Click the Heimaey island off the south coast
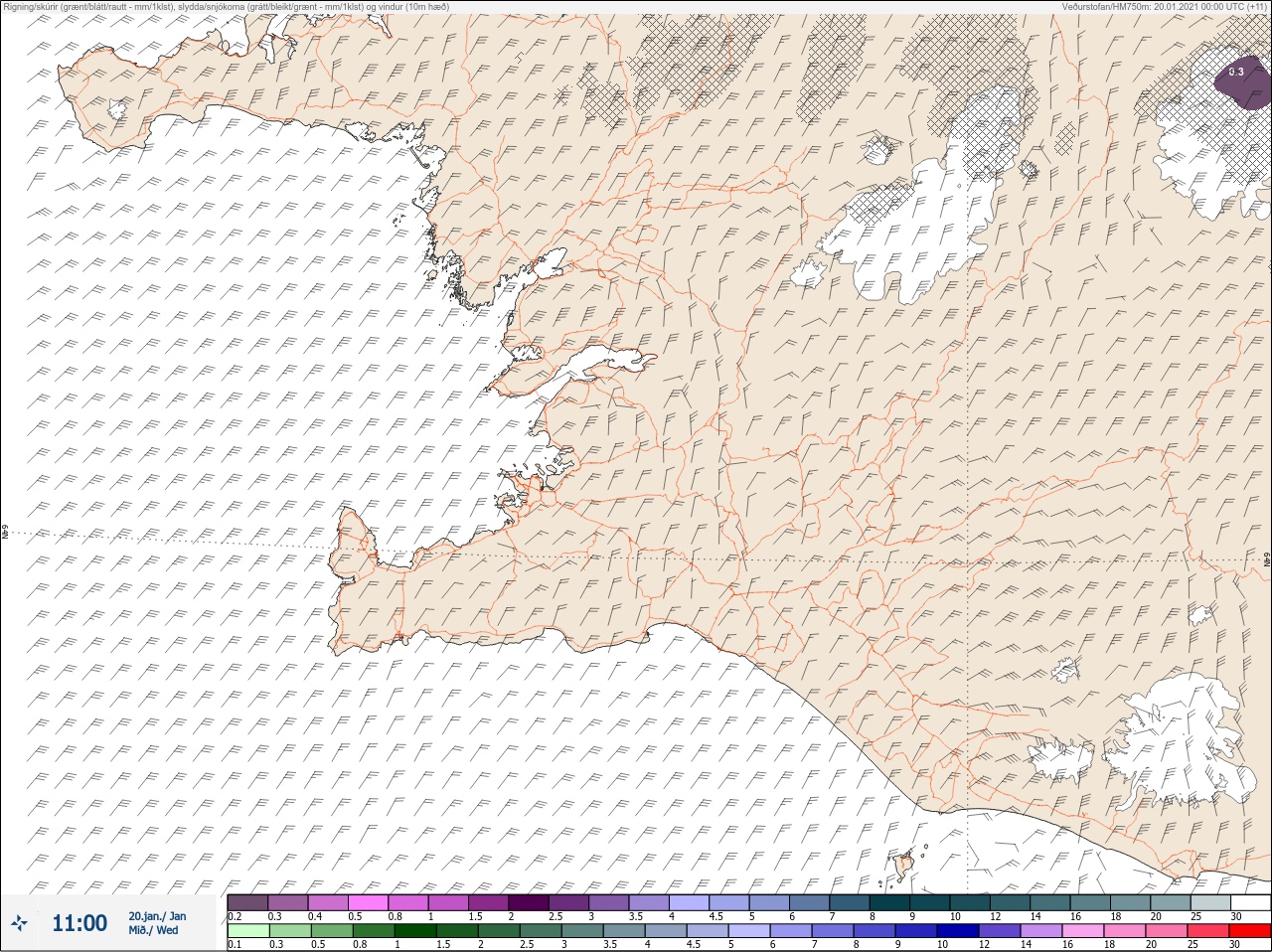 point(904,865)
